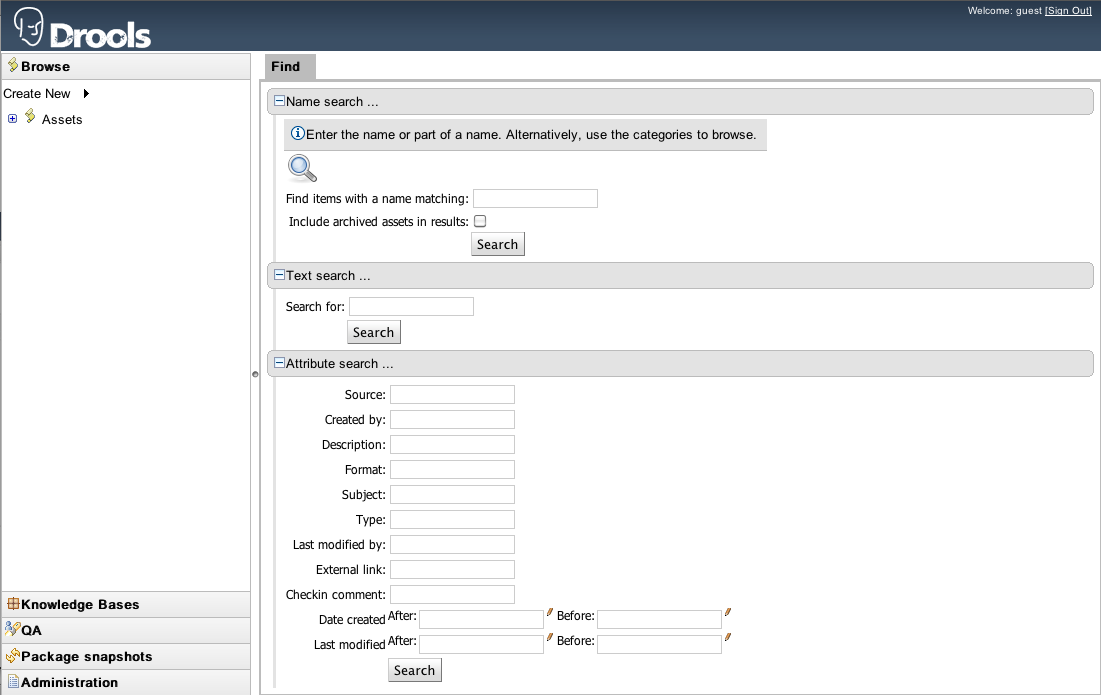Click the Assets lightning icon in tree
Screen dimensions: 1101x695
30,117
